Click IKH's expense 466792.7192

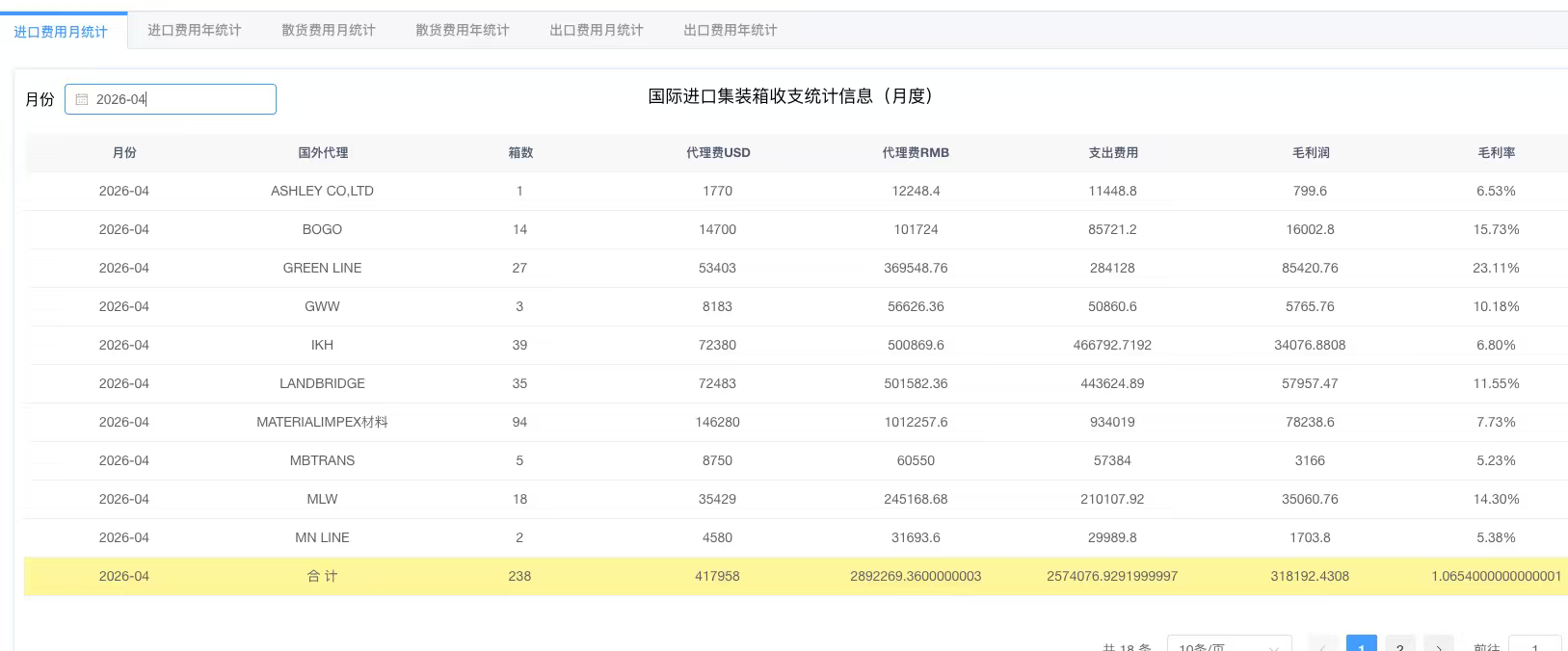[1112, 345]
